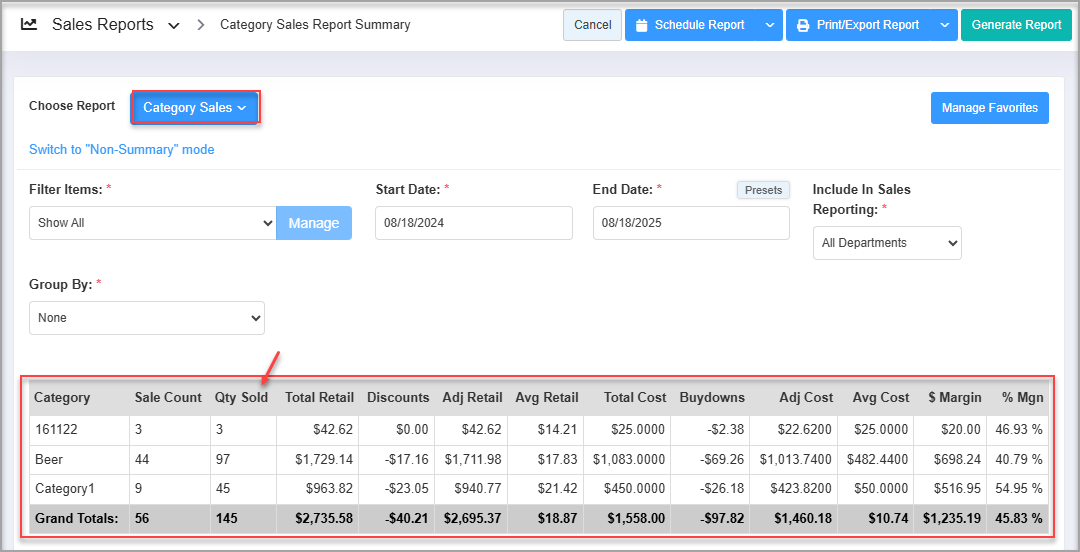Click the Start Date input field

(473, 223)
